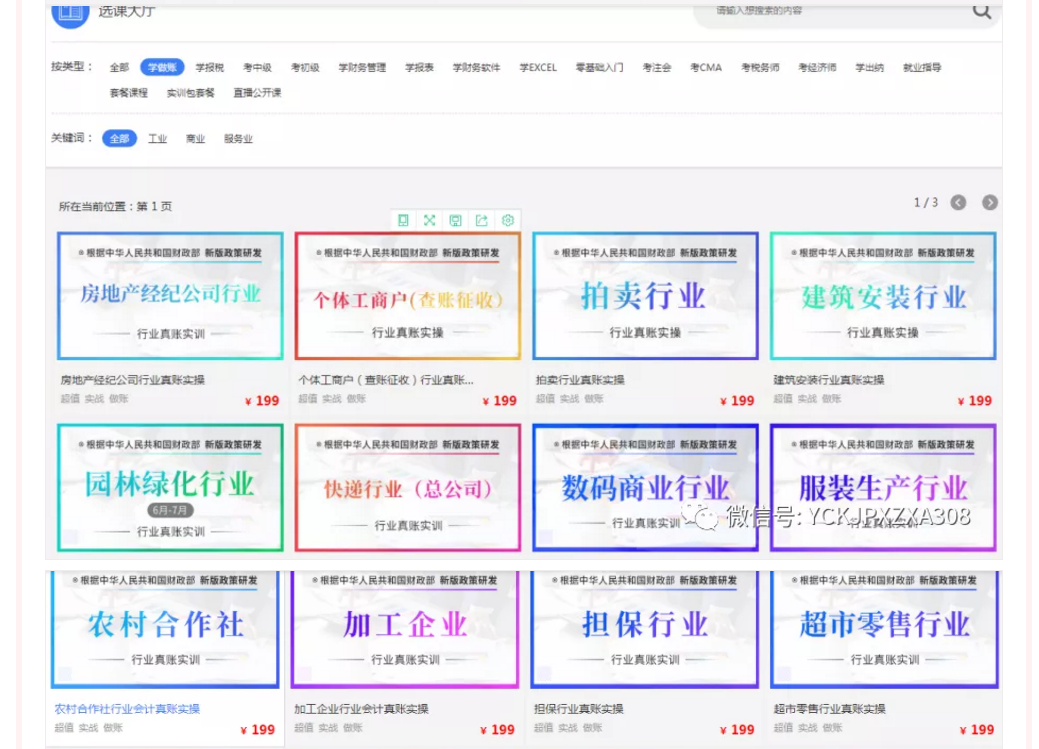The height and width of the screenshot is (749, 1039).
Task: Select 工业 keyword filter
Action: click(x=157, y=139)
